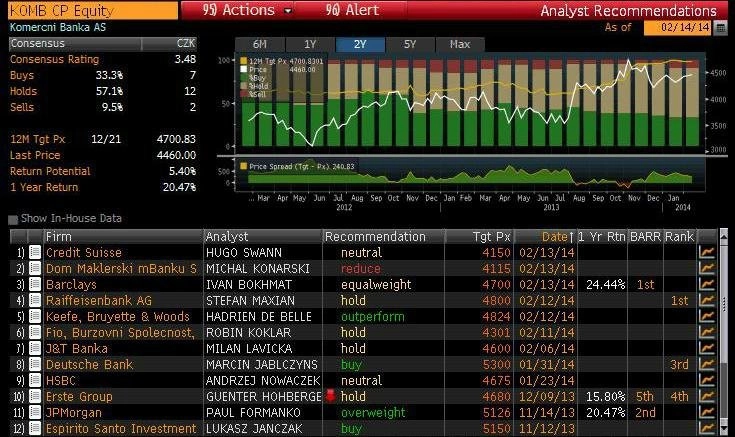Image resolution: width=735 pixels, height=437 pixels.
Task: Open Espirito Santo Investment document icon
Action: tap(35, 428)
